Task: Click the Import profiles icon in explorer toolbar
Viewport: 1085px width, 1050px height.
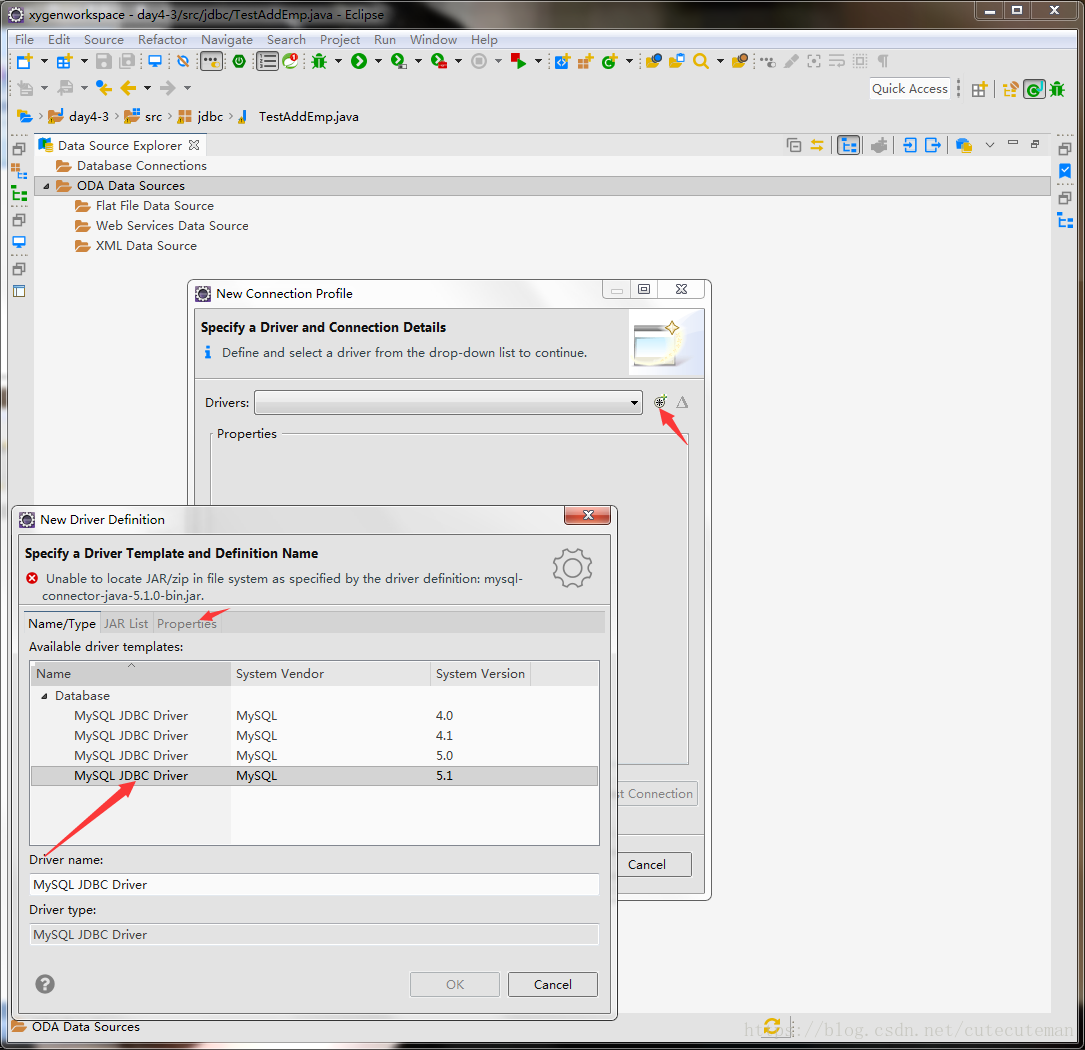Action: pyautogui.click(x=910, y=145)
